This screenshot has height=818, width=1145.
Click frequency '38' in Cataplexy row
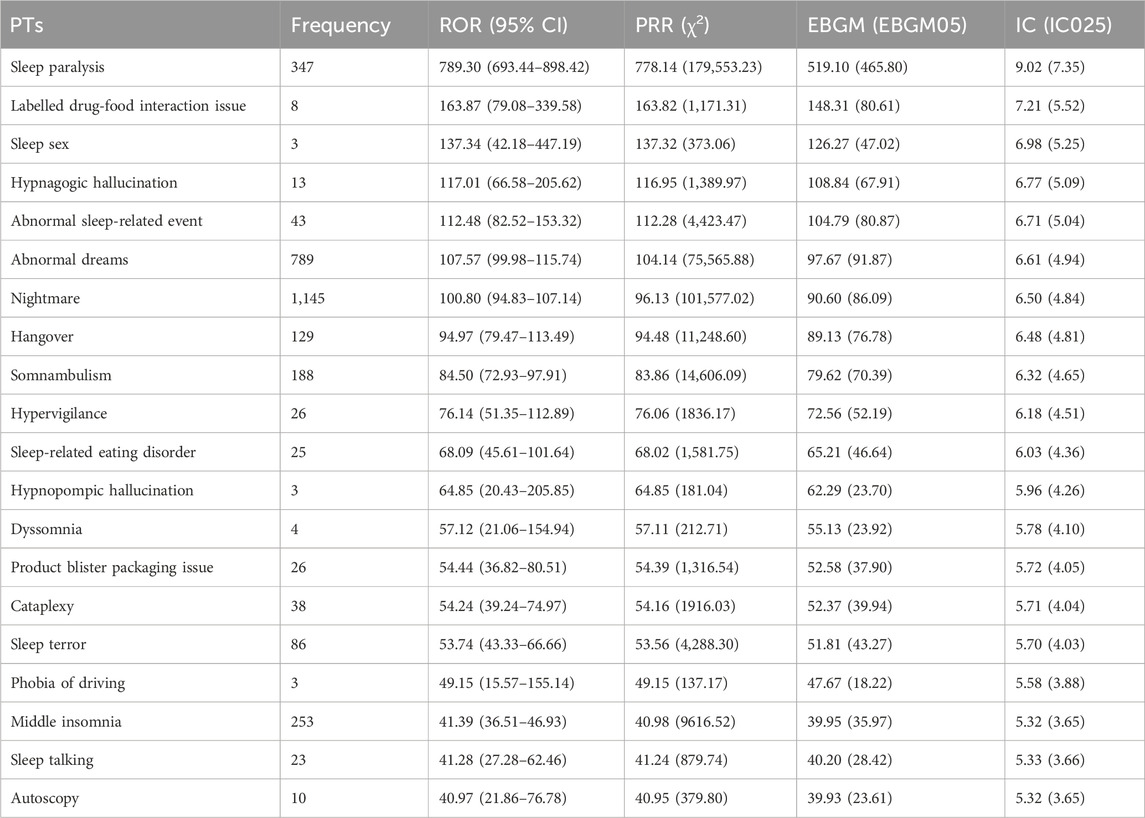[x=299, y=606]
